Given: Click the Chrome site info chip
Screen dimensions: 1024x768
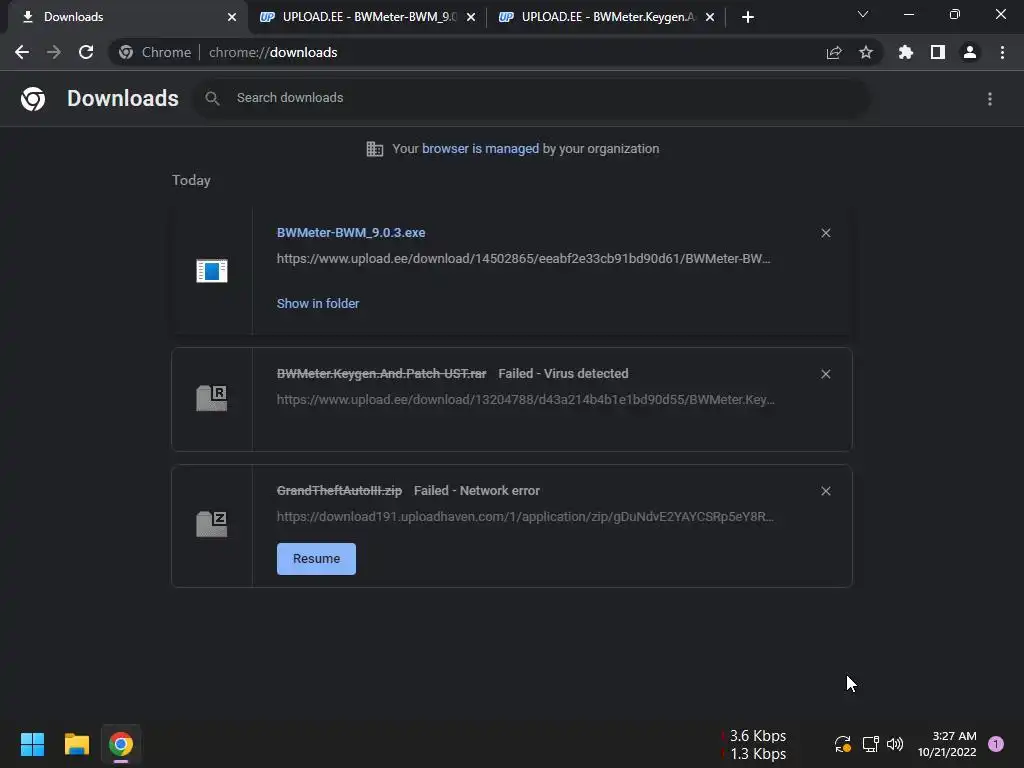Looking at the screenshot, I should (x=154, y=52).
